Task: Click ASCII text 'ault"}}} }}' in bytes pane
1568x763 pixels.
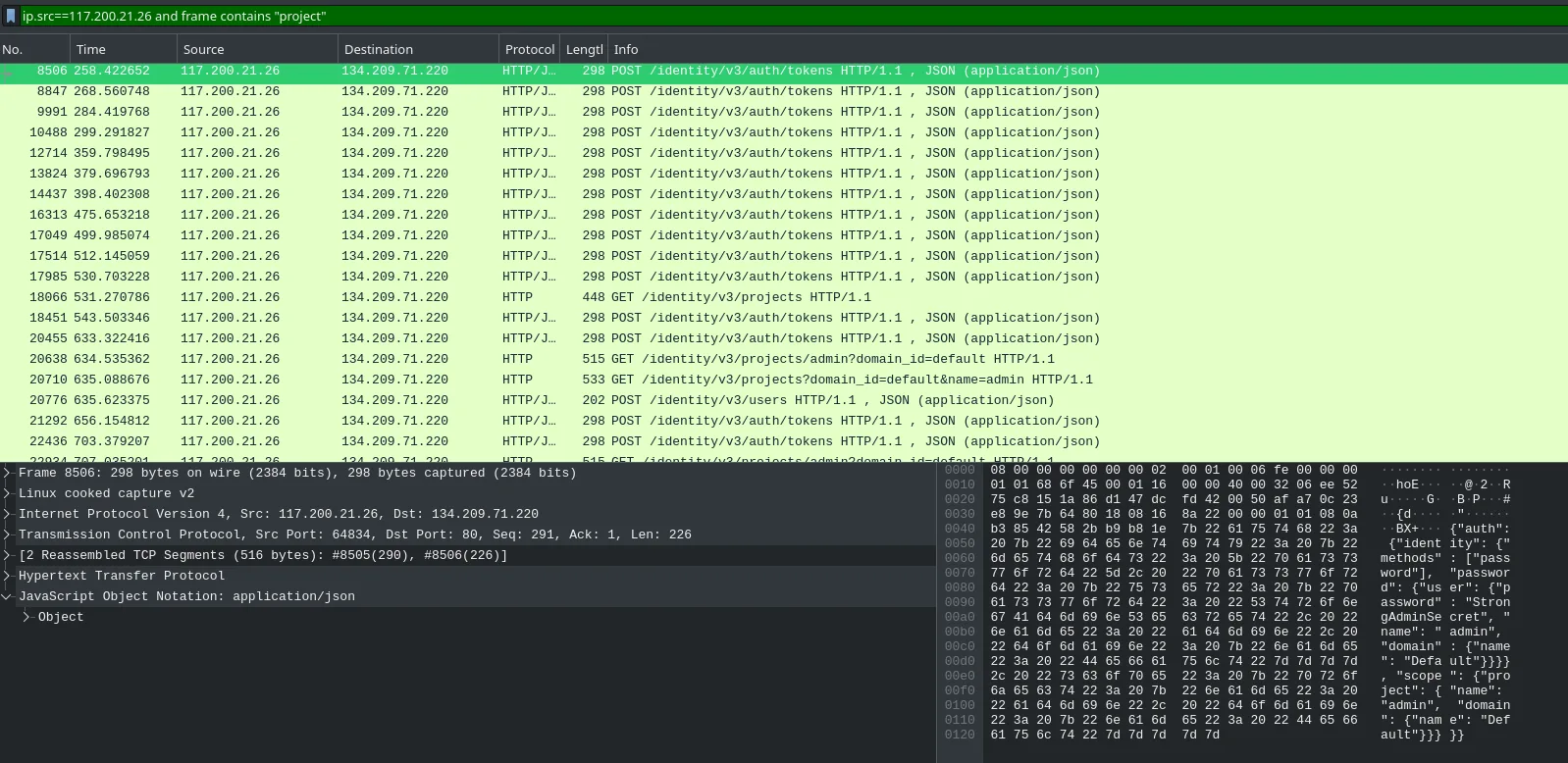Action: click(x=1422, y=735)
